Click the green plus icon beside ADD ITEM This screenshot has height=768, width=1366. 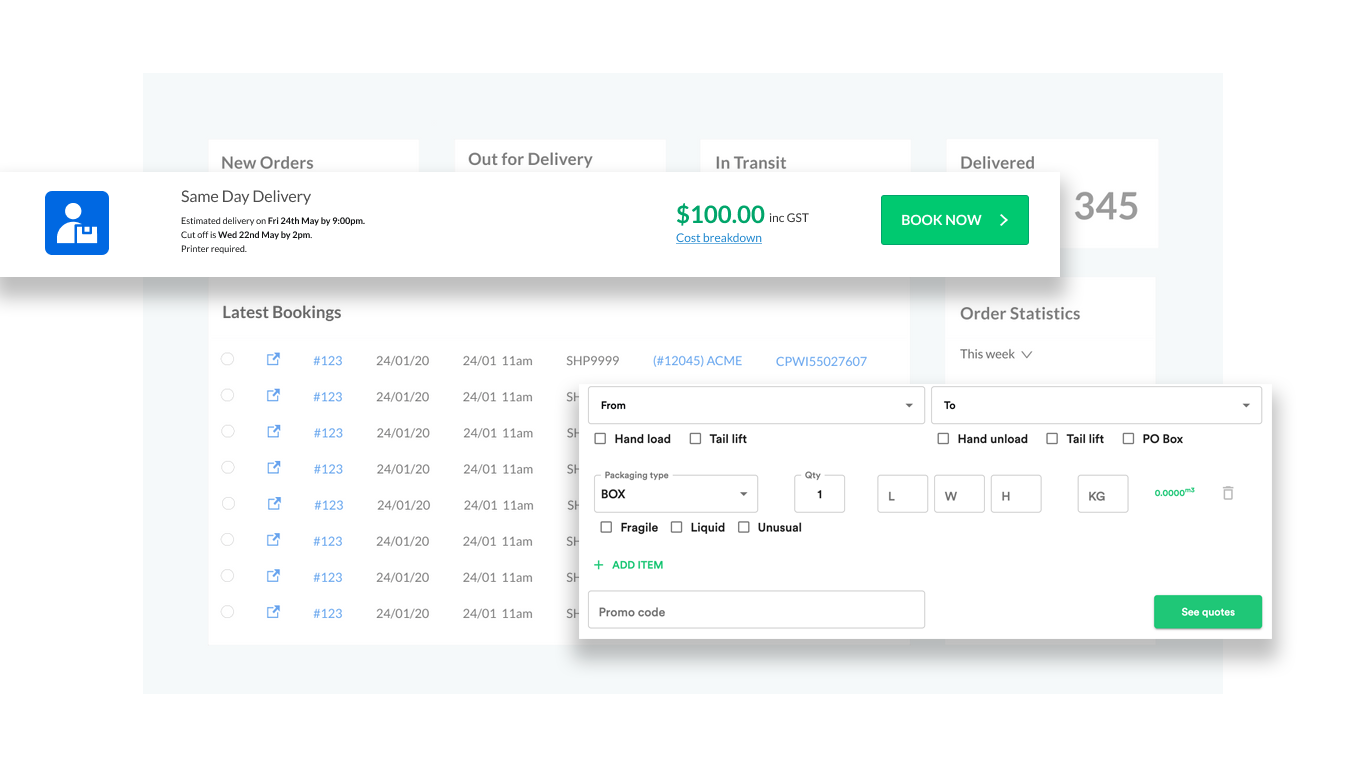[600, 564]
